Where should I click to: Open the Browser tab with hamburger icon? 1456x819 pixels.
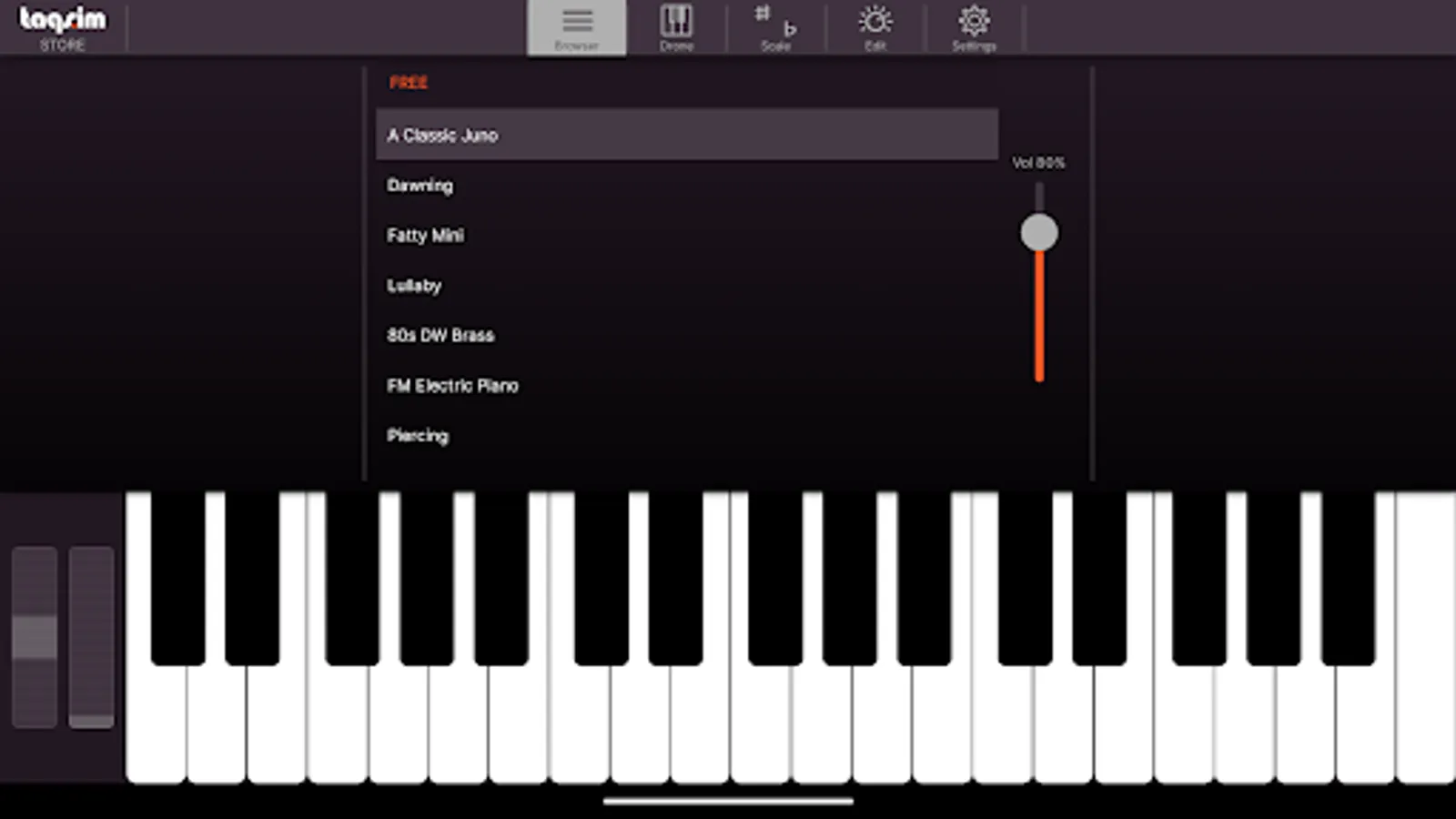(576, 28)
